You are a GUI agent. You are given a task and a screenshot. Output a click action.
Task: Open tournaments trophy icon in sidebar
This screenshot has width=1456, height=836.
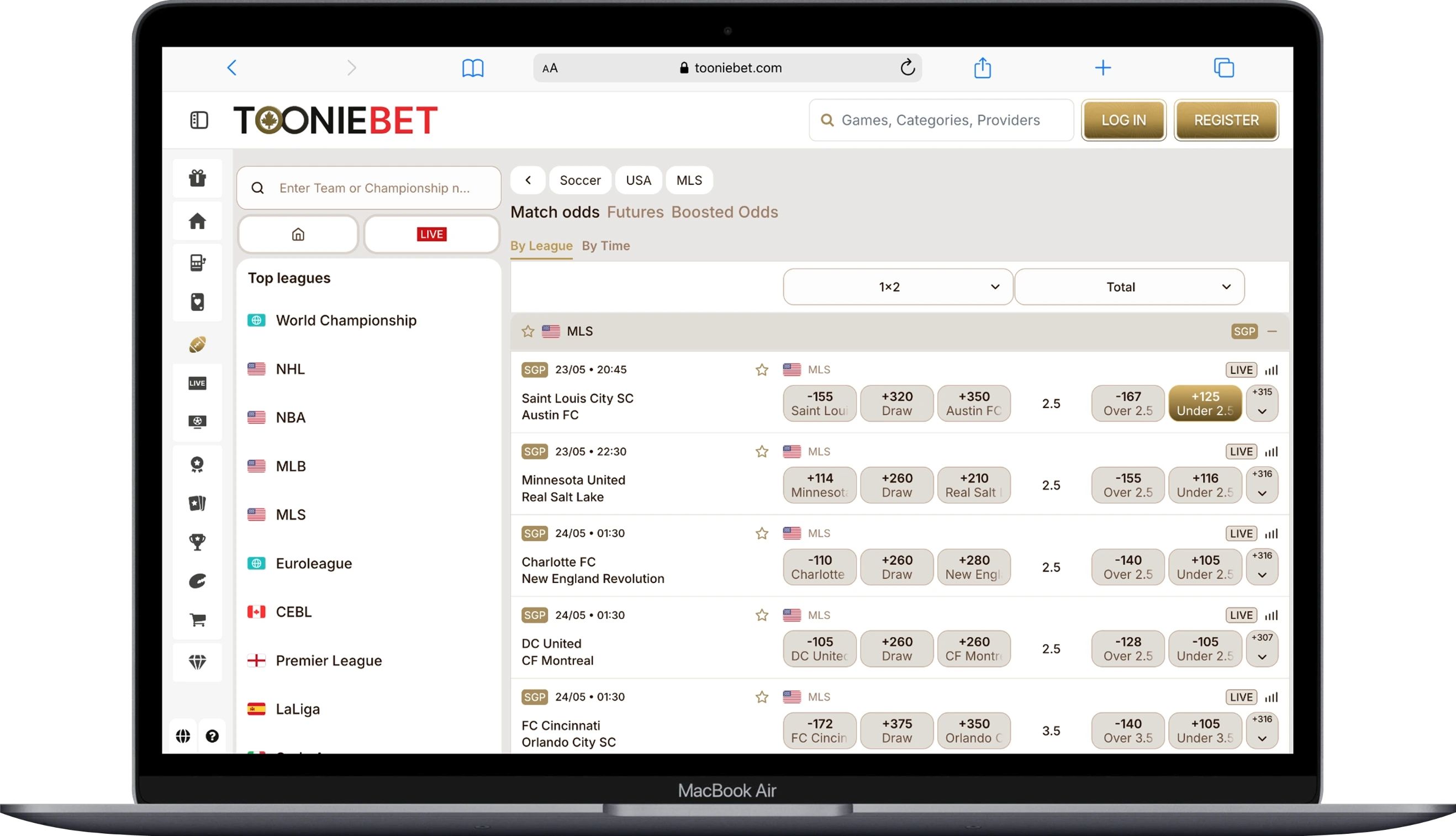pyautogui.click(x=198, y=542)
